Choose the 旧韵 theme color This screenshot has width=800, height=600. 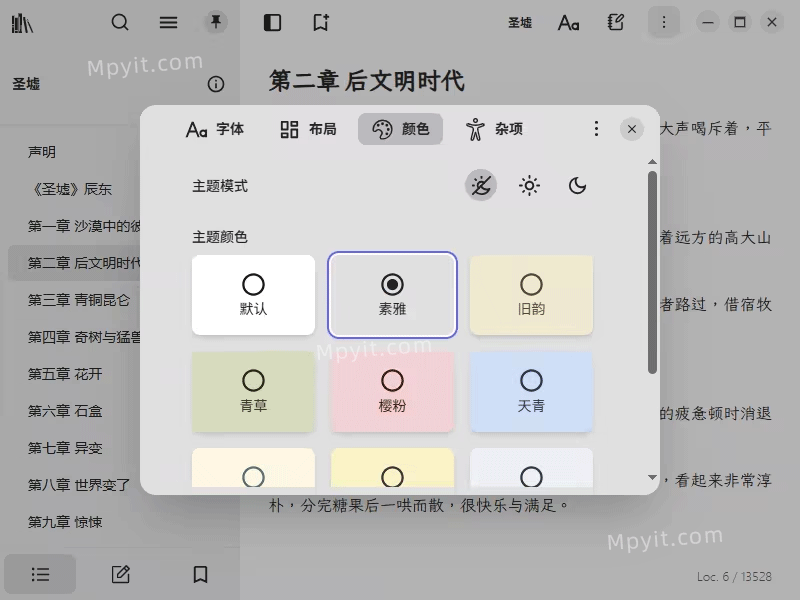click(531, 295)
